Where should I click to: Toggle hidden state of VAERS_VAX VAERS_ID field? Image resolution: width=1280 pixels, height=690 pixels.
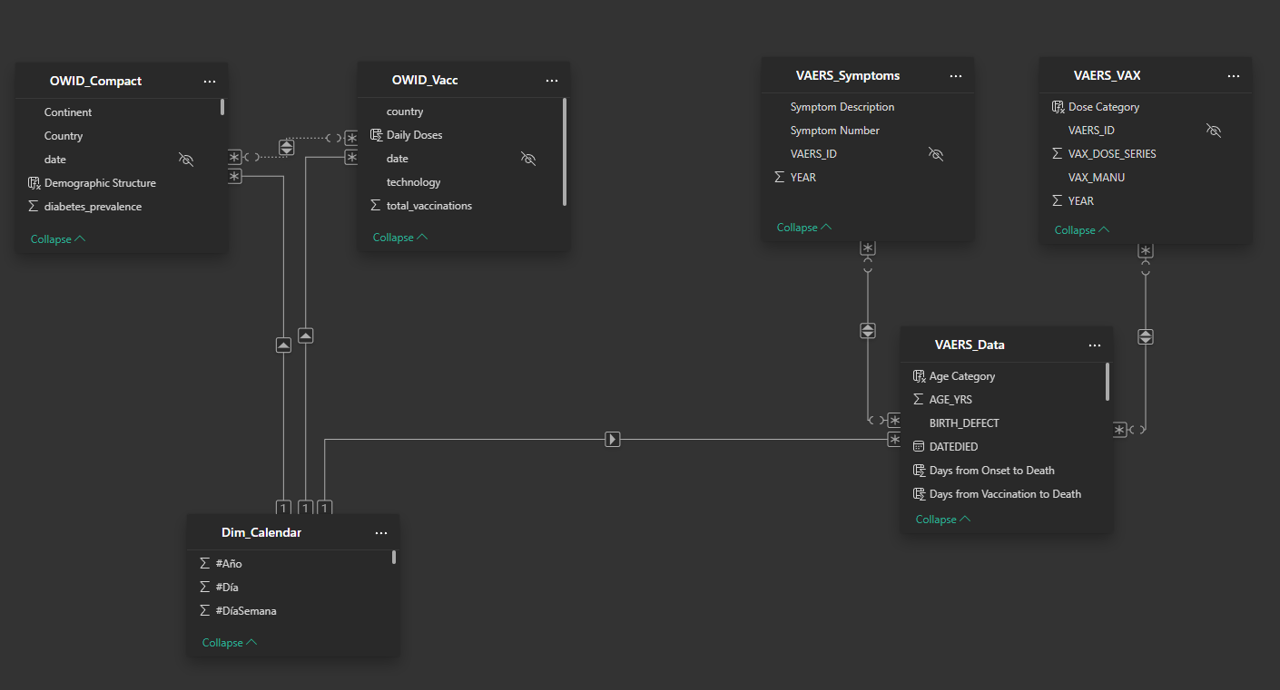tap(1214, 131)
